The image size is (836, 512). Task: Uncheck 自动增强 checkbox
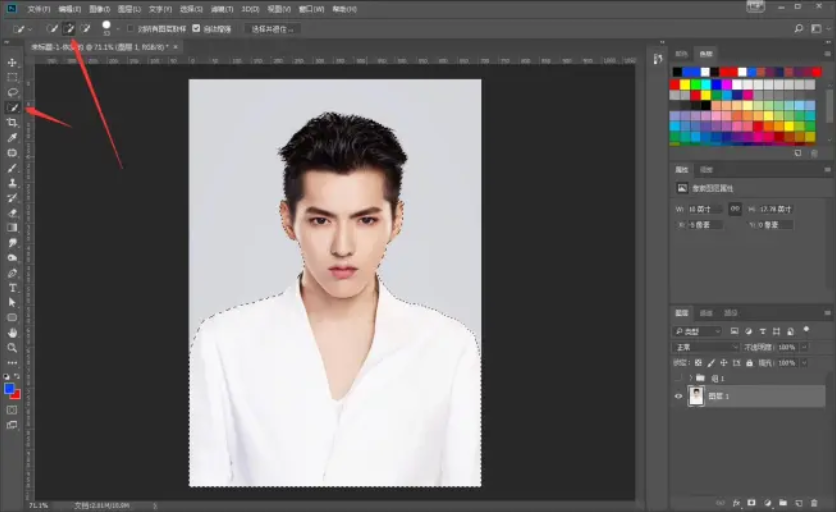[196, 29]
